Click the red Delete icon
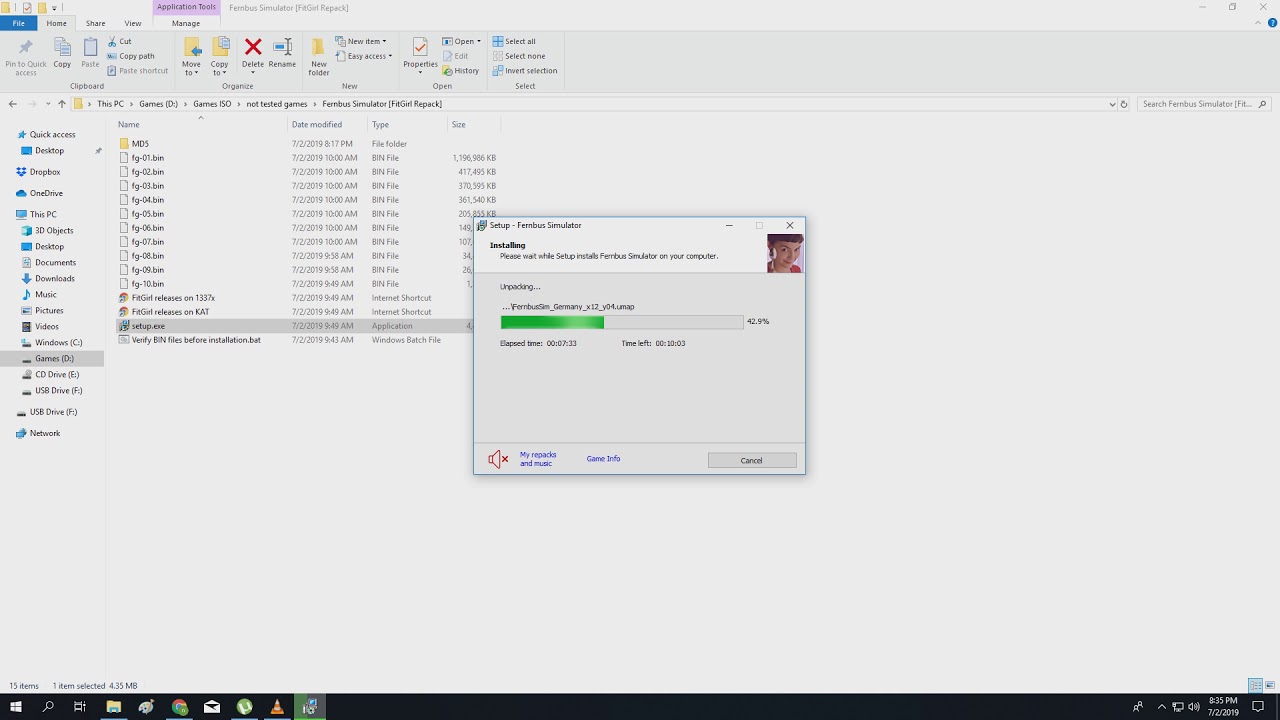This screenshot has height=720, width=1280. [253, 47]
